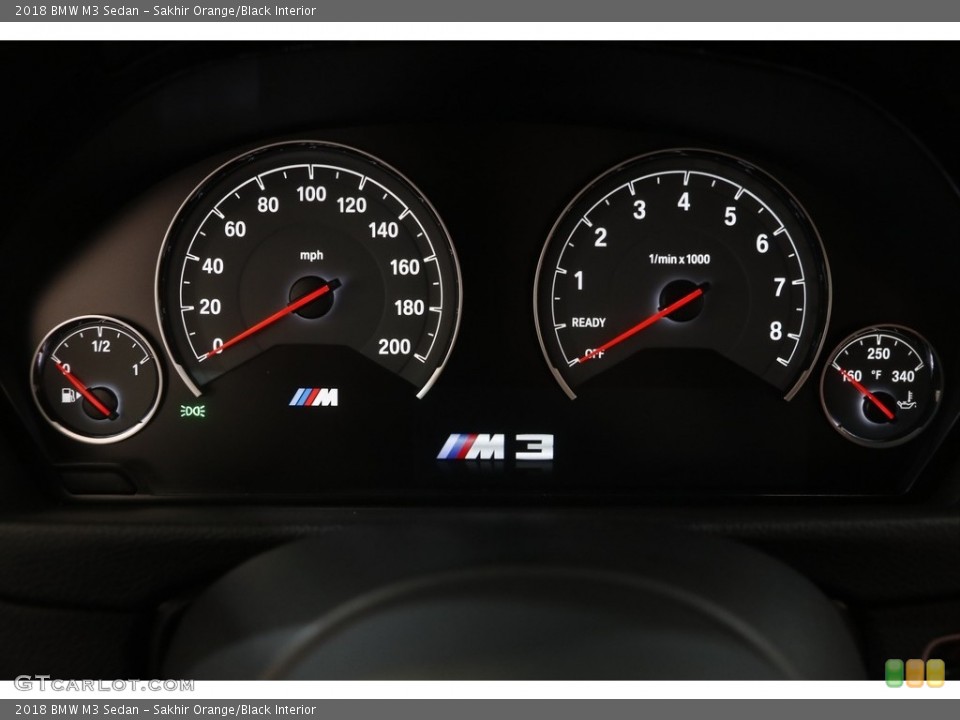Click the large M3 badge
Screen dimensions: 960x720
pos(495,447)
